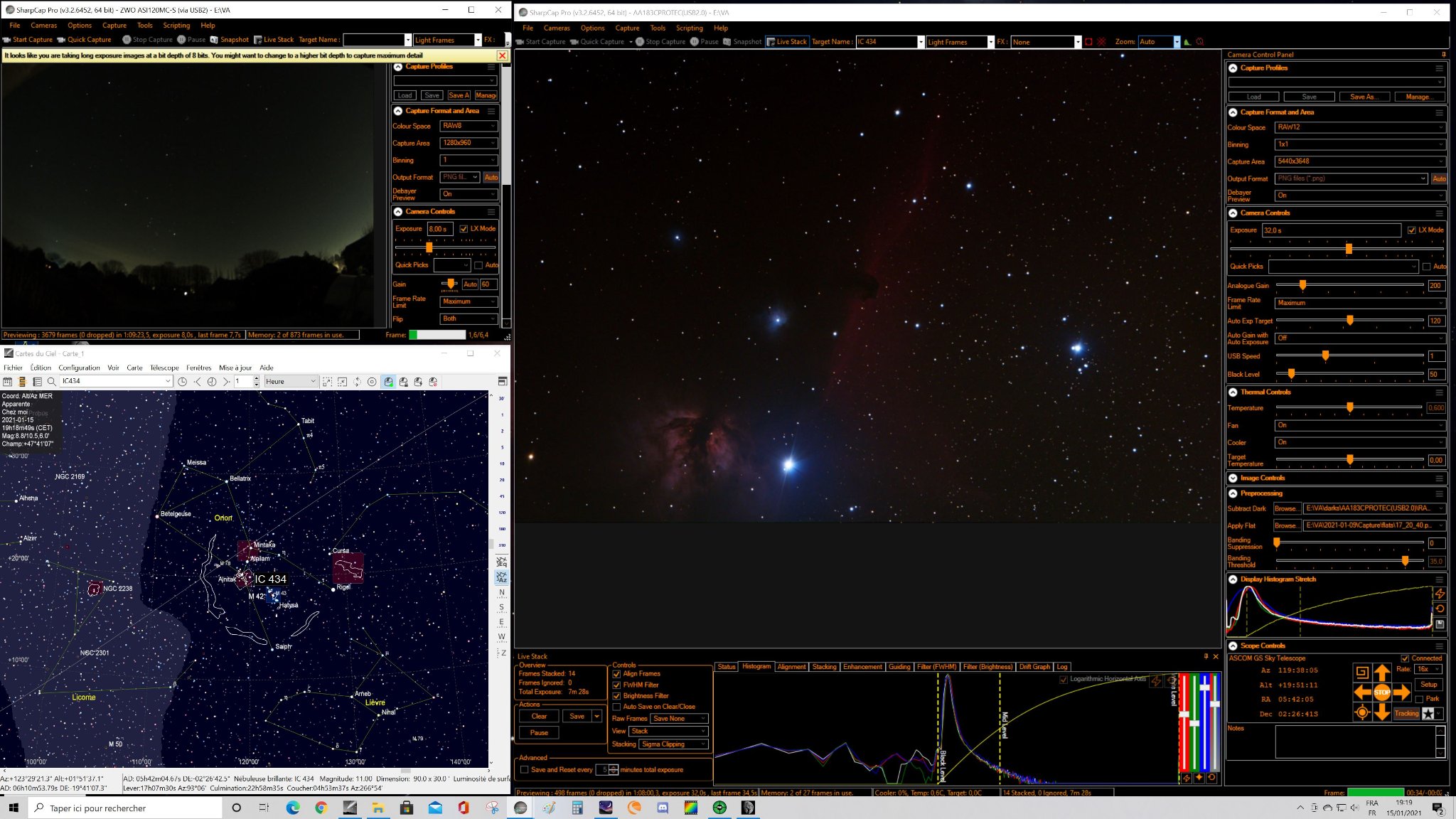Image resolution: width=1456 pixels, height=819 pixels.
Task: Toggle the telescope Connected checkbox
Action: tap(1405, 659)
